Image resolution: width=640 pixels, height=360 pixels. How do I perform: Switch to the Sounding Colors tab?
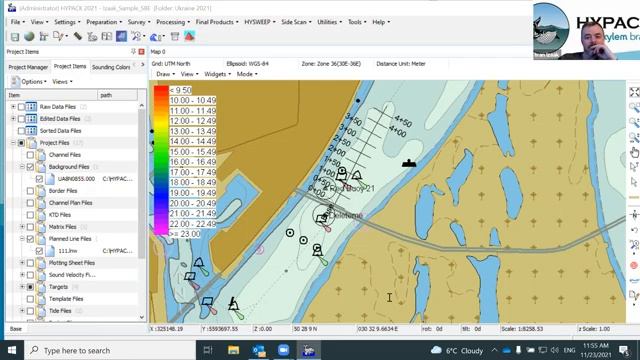point(111,67)
